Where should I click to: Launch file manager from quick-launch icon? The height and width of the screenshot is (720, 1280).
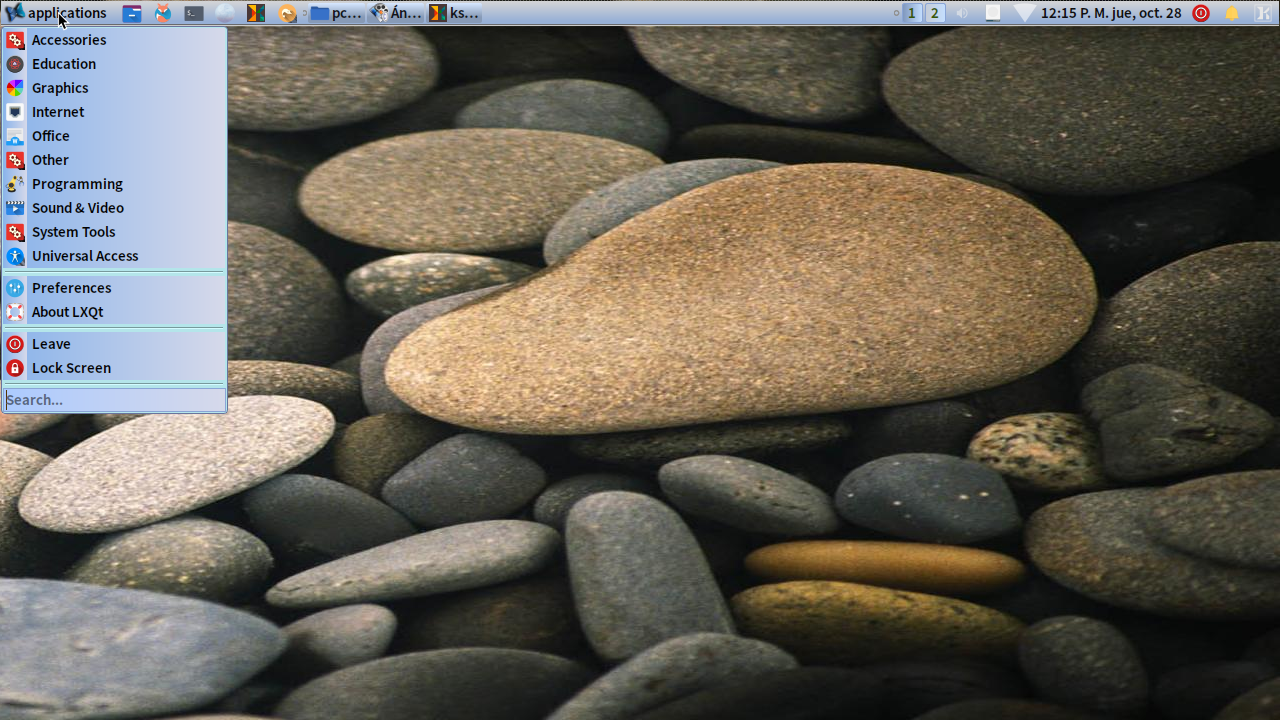coord(132,13)
